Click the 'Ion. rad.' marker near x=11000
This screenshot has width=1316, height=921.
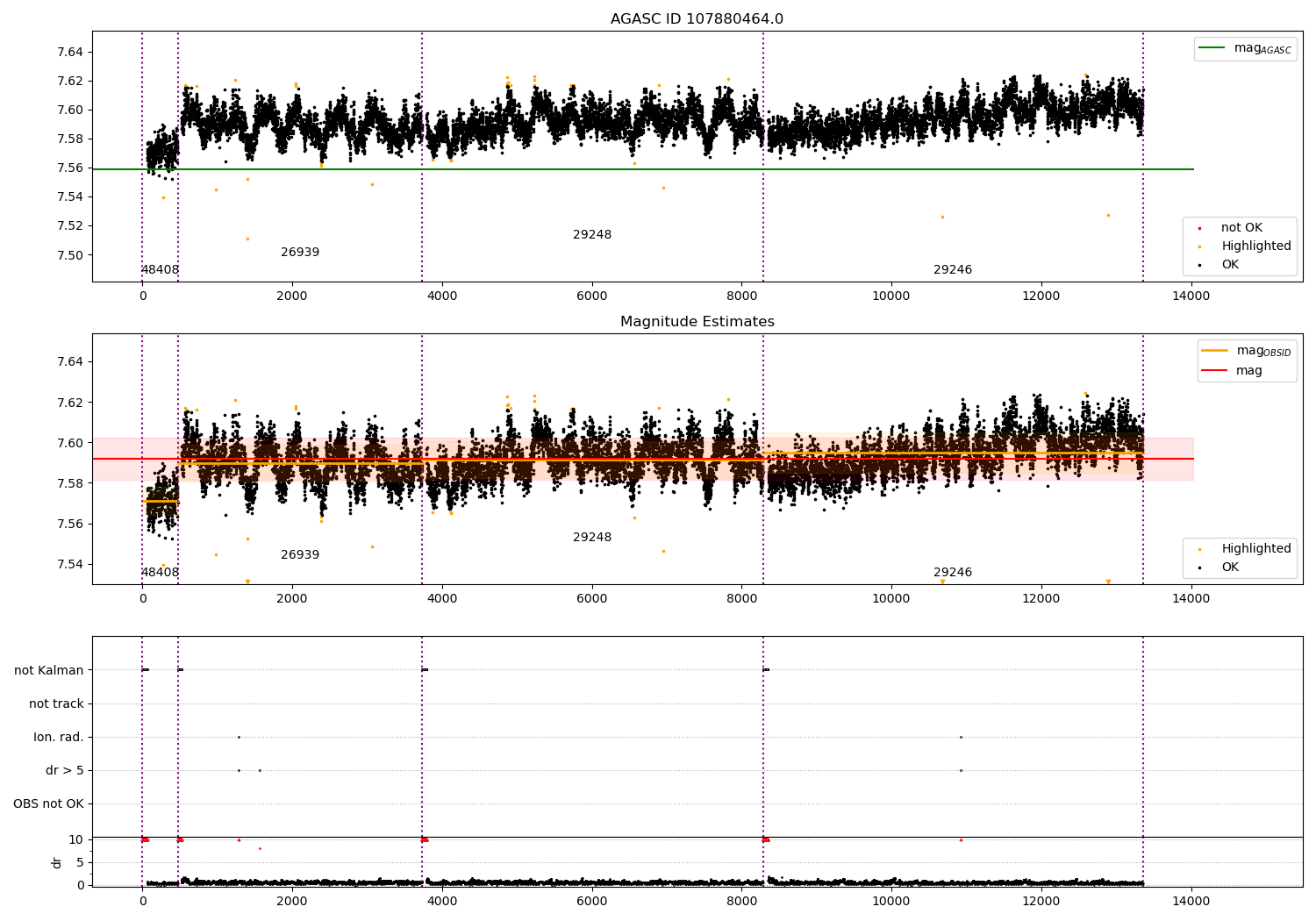click(x=961, y=737)
